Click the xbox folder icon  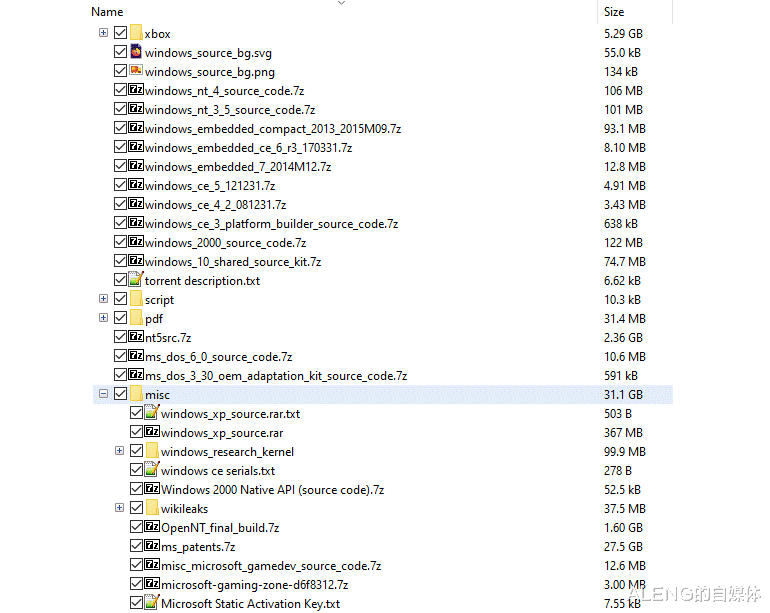pos(137,33)
